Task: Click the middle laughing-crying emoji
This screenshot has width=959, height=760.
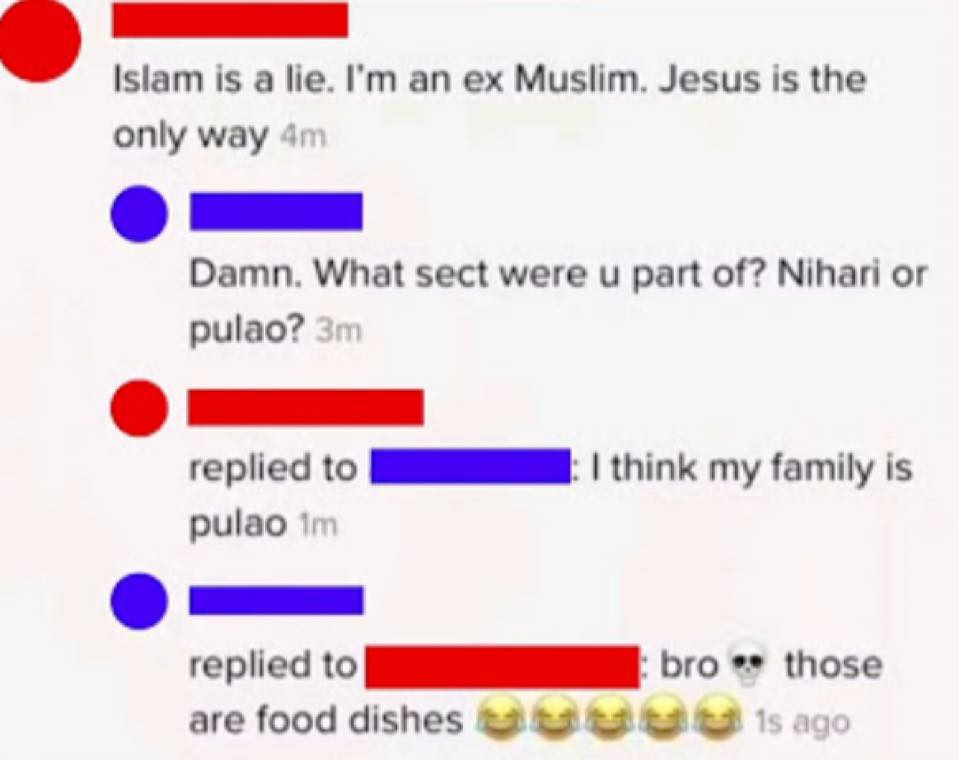Action: pyautogui.click(x=608, y=717)
